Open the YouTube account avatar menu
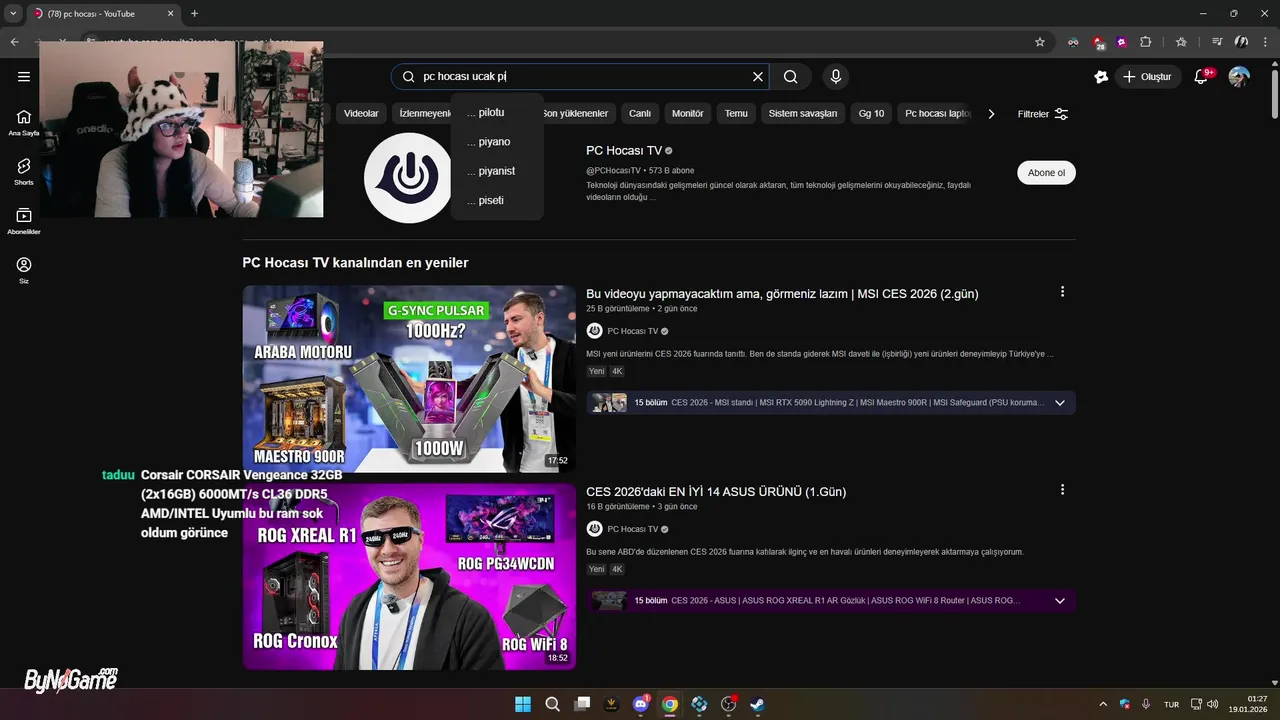Screen dimensions: 1280x720 pos(1239,77)
